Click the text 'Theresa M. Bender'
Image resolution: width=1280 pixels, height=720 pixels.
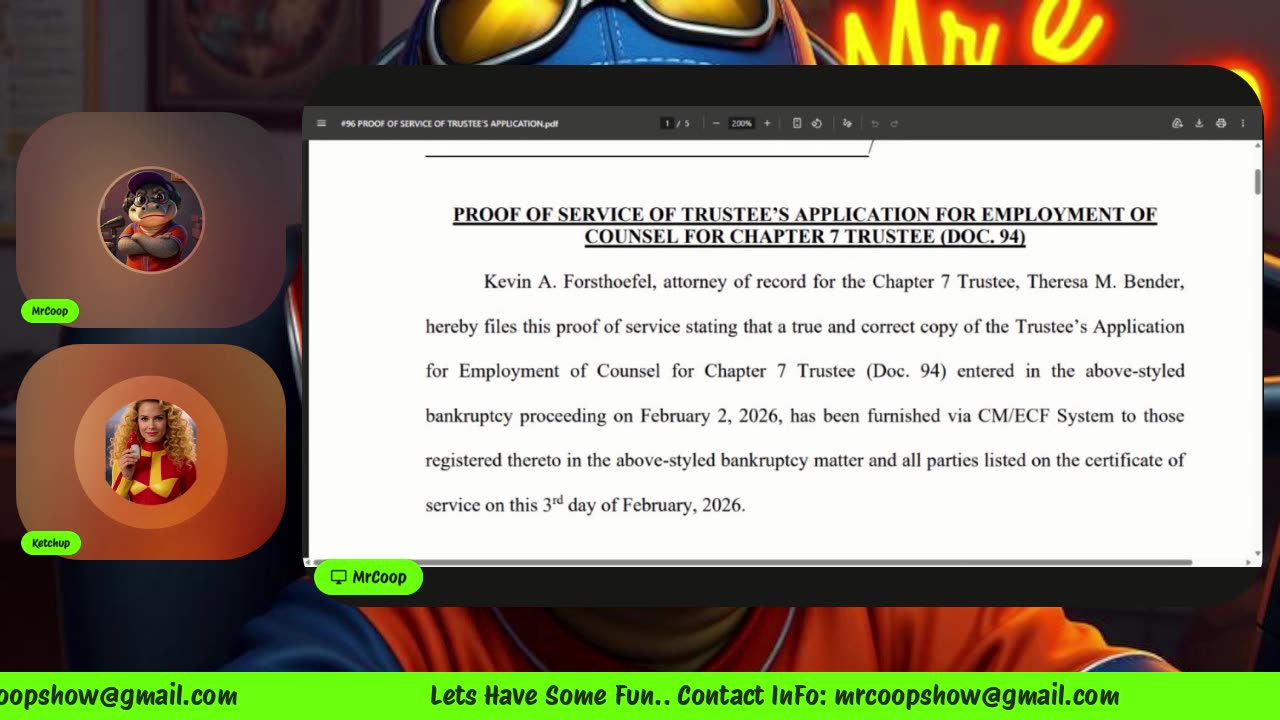click(1105, 282)
